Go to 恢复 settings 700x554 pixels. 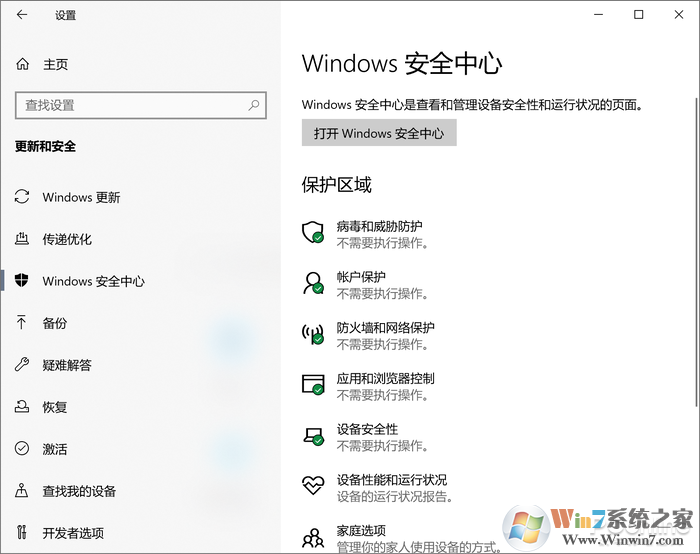coord(54,406)
